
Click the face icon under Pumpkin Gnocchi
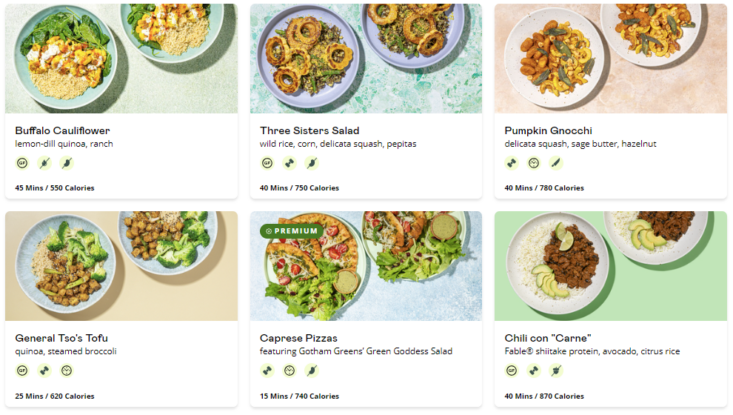tap(534, 163)
